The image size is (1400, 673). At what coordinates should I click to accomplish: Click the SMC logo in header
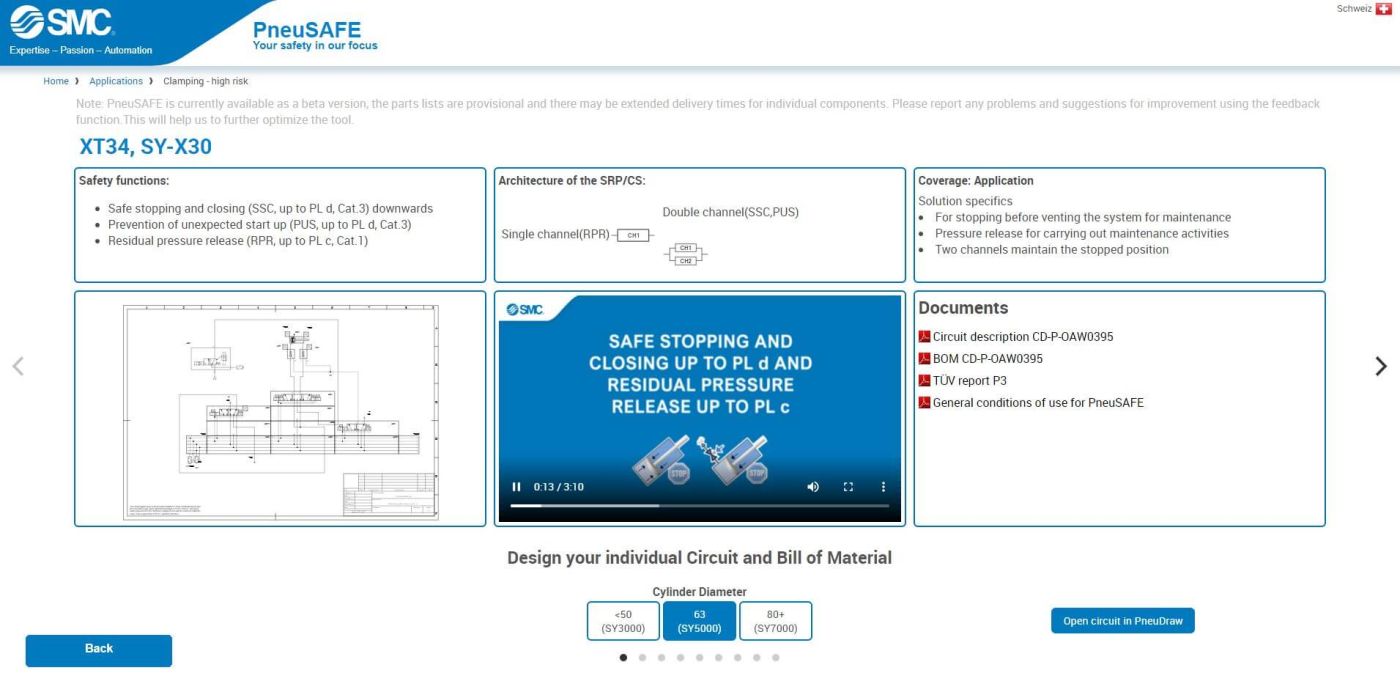click(62, 22)
